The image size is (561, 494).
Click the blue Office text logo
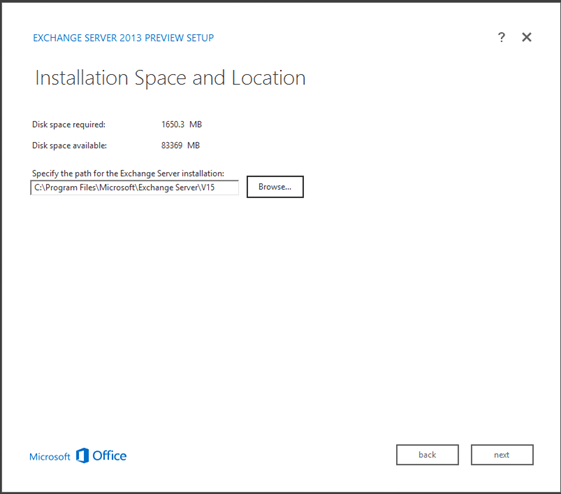[109, 456]
